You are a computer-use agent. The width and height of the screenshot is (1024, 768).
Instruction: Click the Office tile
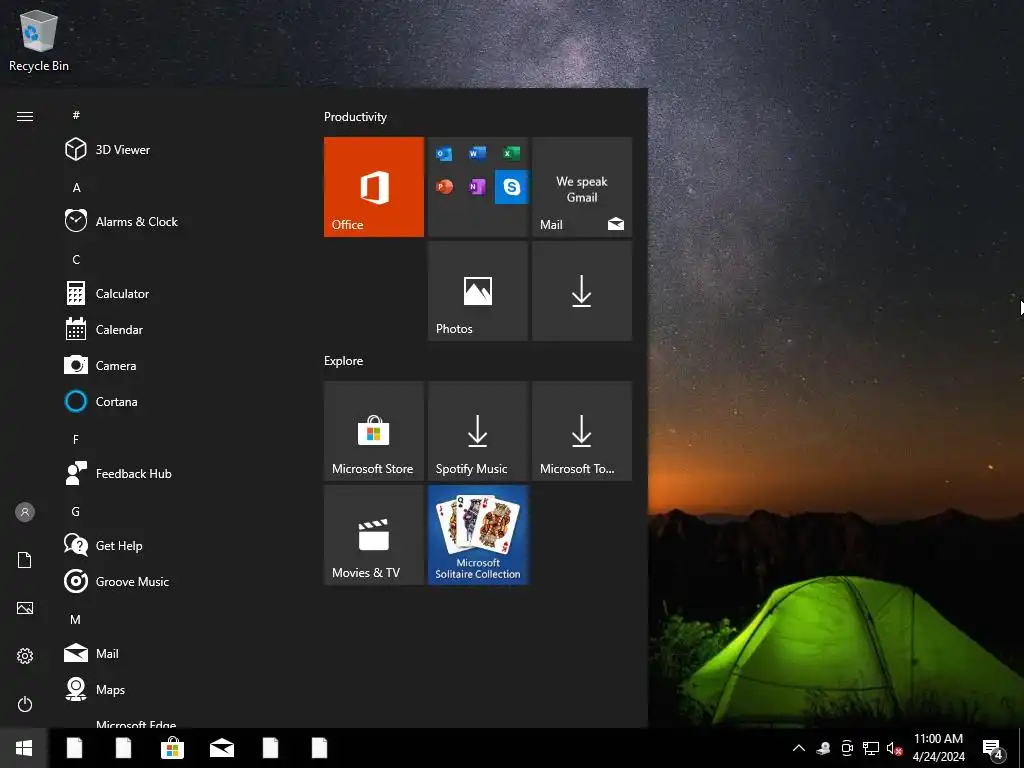tap(374, 187)
